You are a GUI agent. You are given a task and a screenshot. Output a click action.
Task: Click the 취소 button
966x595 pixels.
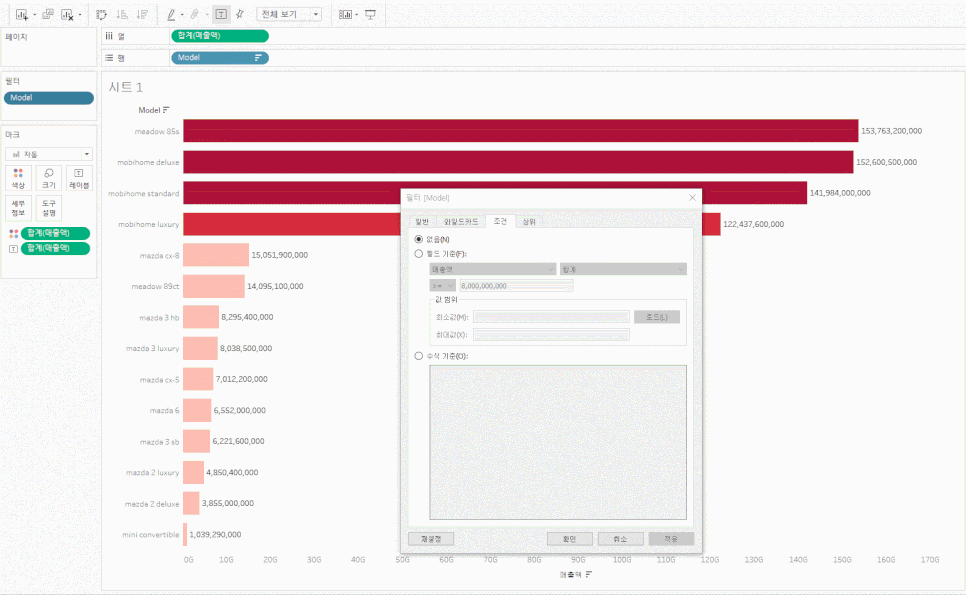click(x=620, y=539)
